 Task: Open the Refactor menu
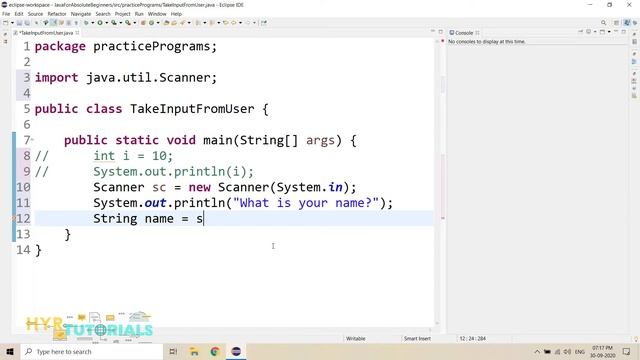coord(57,14)
